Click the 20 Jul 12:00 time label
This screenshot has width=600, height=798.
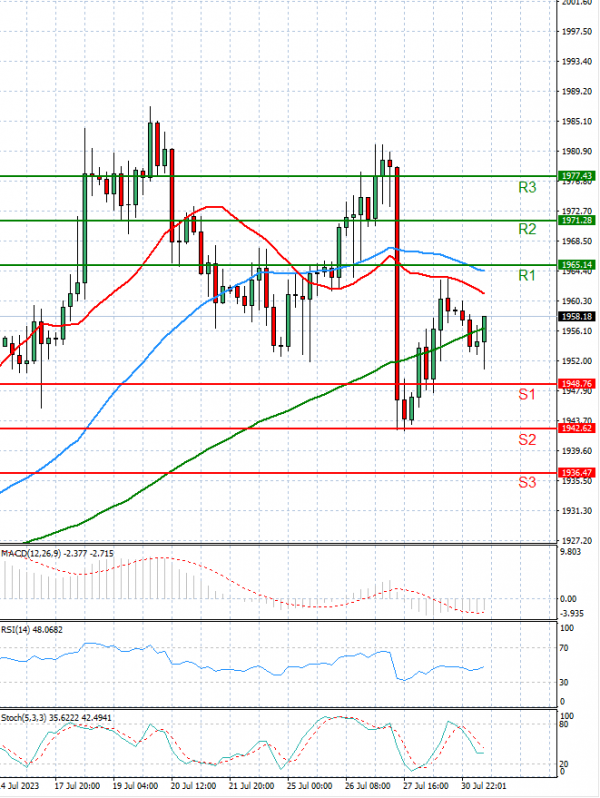193,786
